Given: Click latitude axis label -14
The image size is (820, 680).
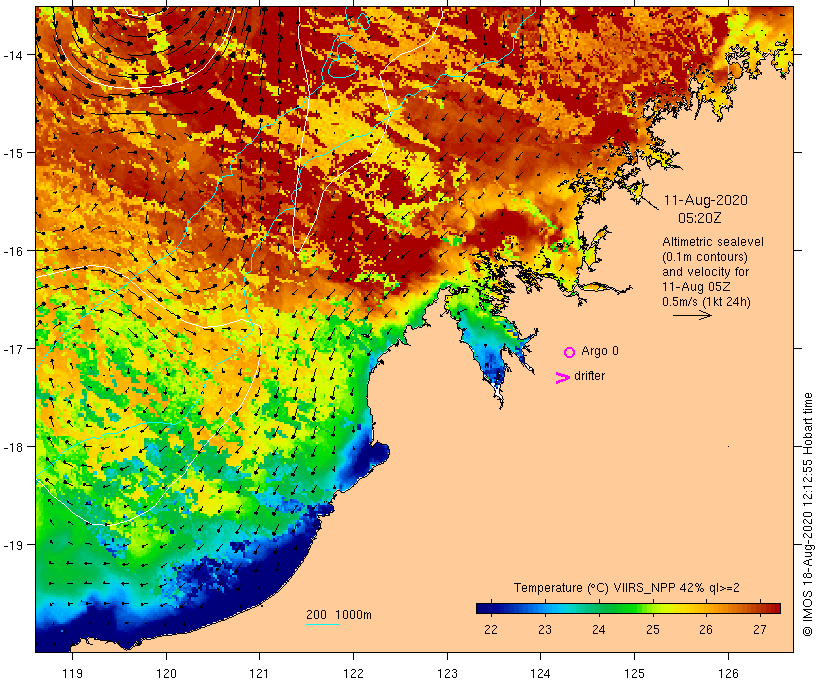Looking at the screenshot, I should coord(12,55).
